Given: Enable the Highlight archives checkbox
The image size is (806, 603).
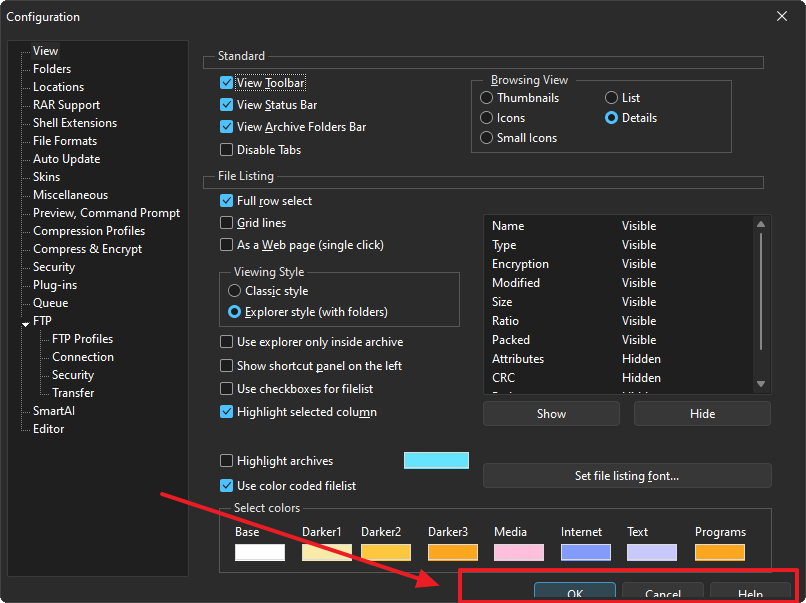Looking at the screenshot, I should [226, 461].
